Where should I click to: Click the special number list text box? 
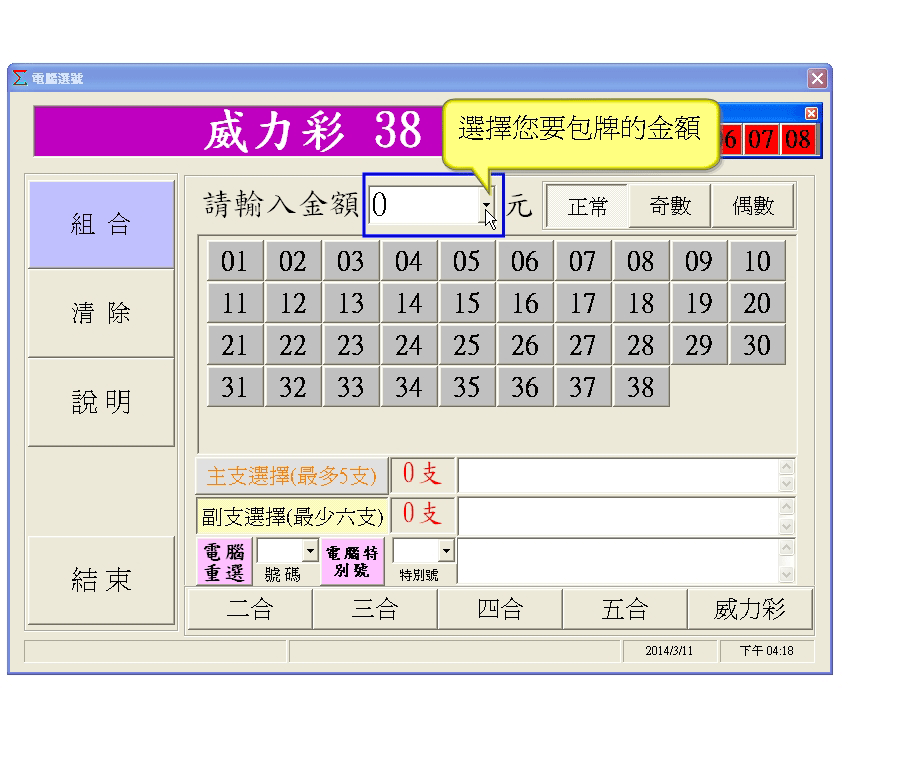(619, 561)
